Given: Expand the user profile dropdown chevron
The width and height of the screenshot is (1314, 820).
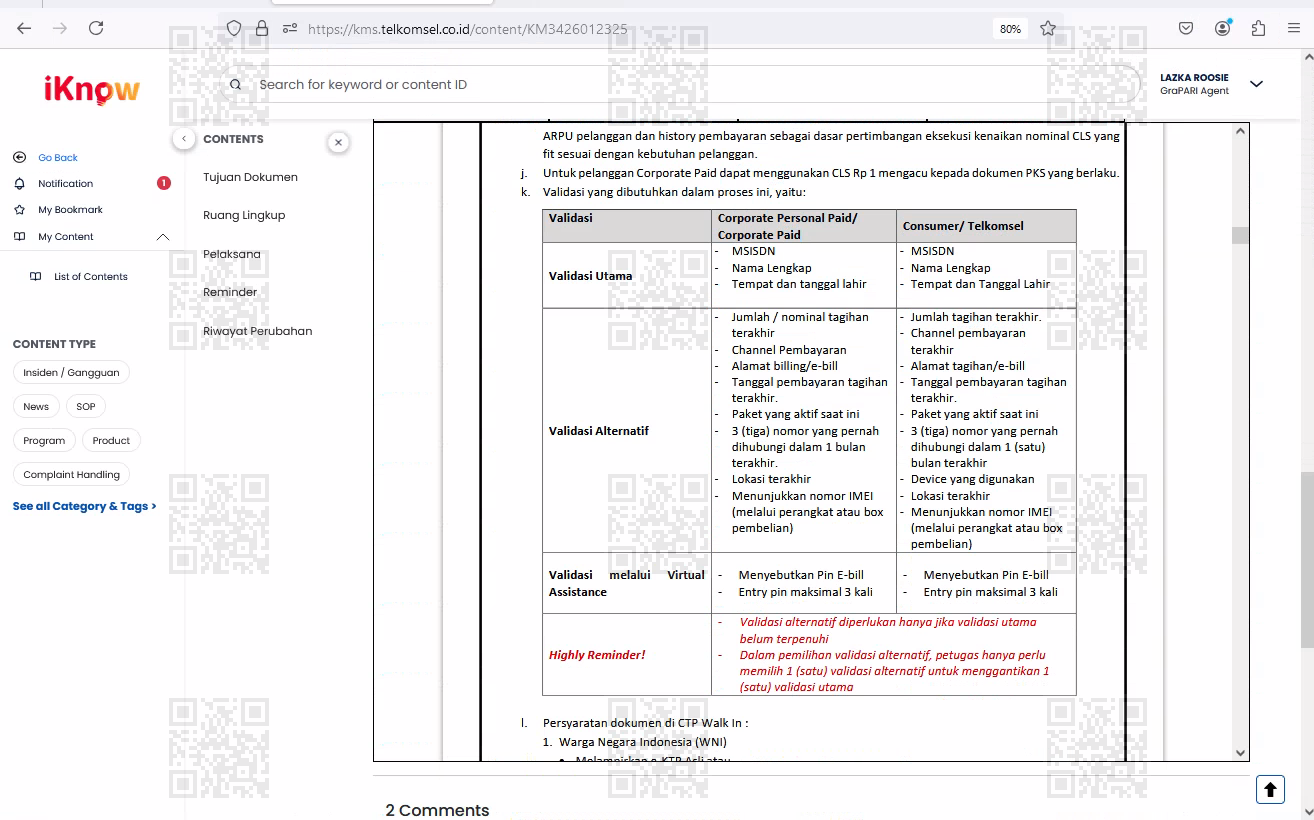Looking at the screenshot, I should click(1257, 84).
